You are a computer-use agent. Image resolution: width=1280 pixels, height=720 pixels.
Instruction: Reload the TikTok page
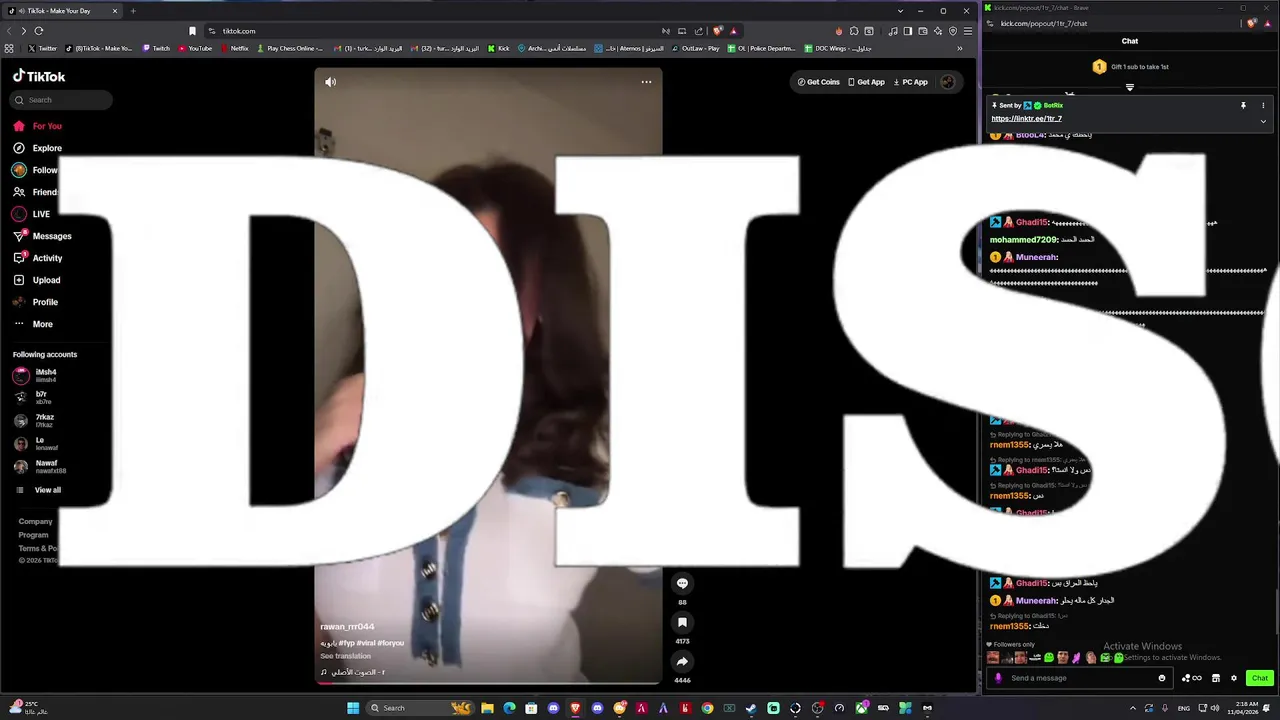tap(39, 31)
